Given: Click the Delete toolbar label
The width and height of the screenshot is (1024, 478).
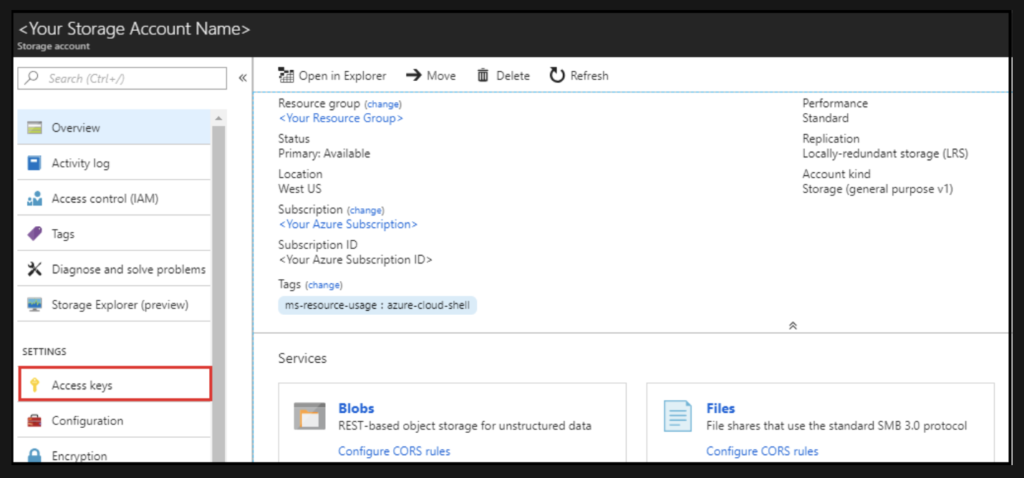Looking at the screenshot, I should tap(513, 76).
